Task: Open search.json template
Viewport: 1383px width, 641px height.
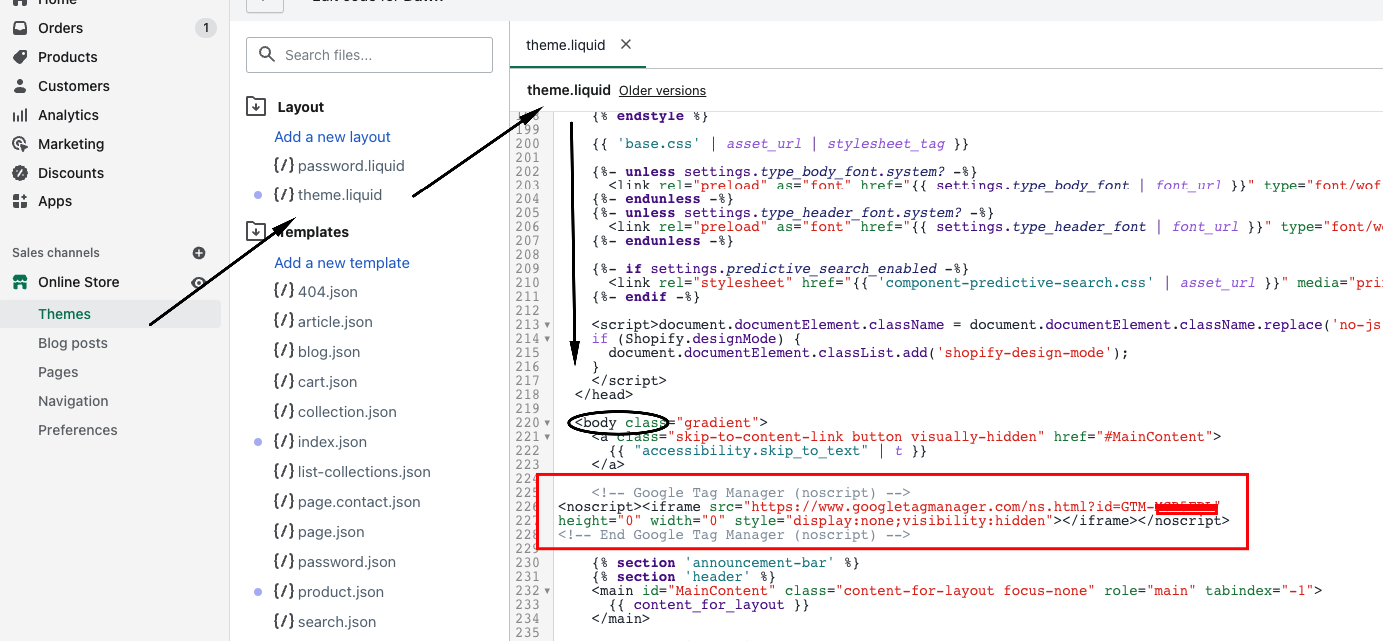Action: click(337, 622)
